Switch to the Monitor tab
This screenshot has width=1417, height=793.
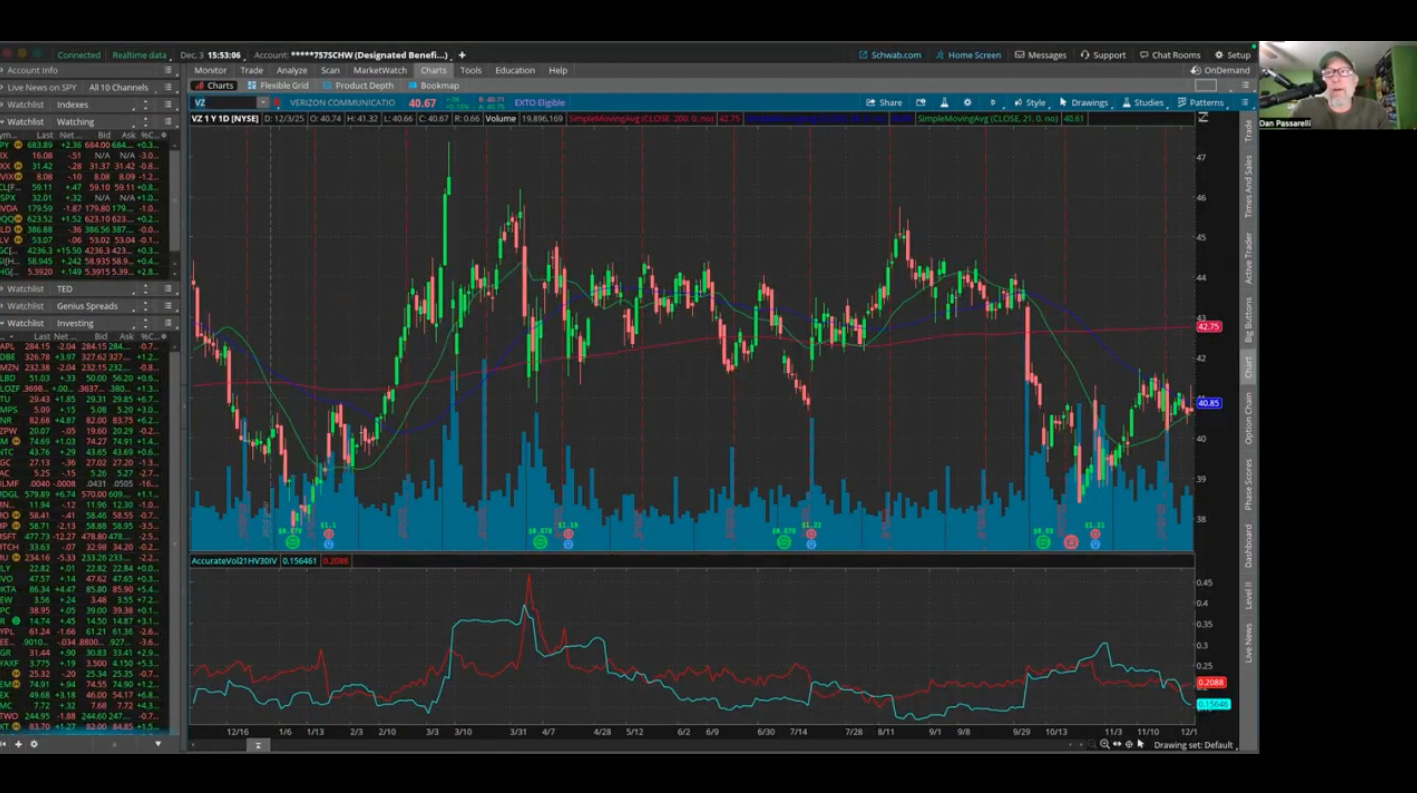point(210,70)
